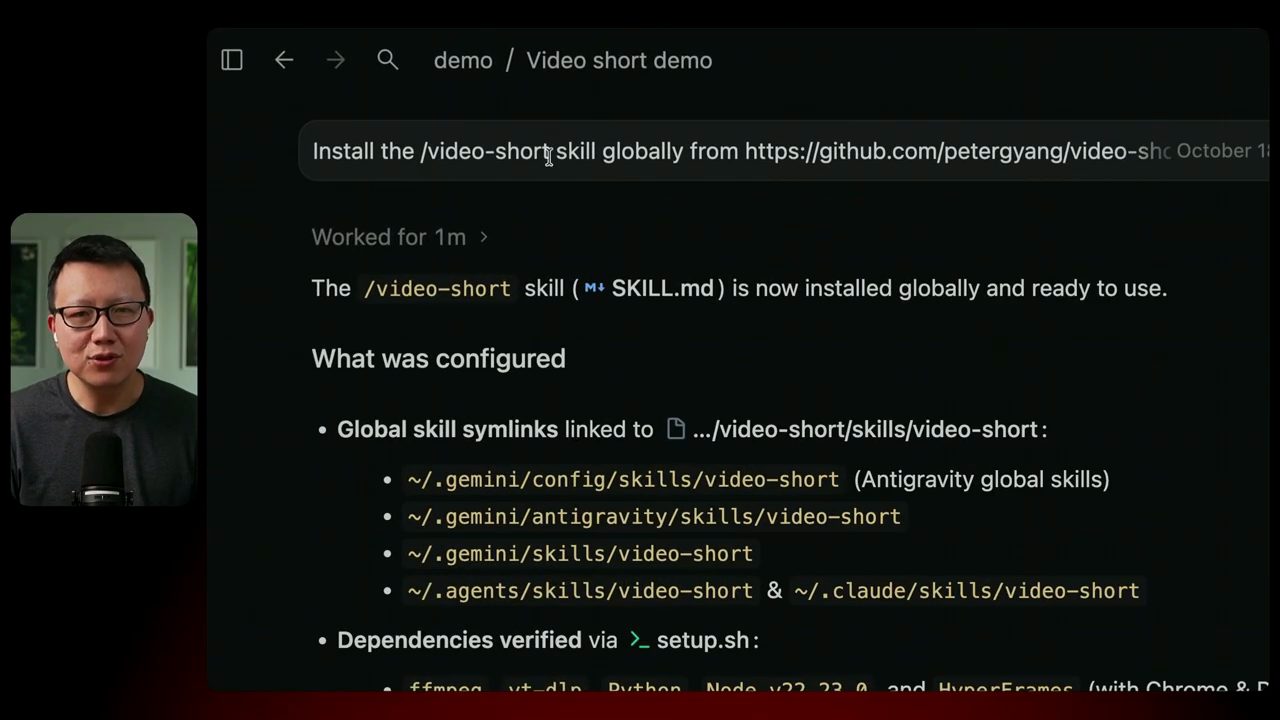The height and width of the screenshot is (720, 1280).
Task: Click the '~/.gemini/config/skills/video-short' path
Action: pyautogui.click(x=623, y=480)
